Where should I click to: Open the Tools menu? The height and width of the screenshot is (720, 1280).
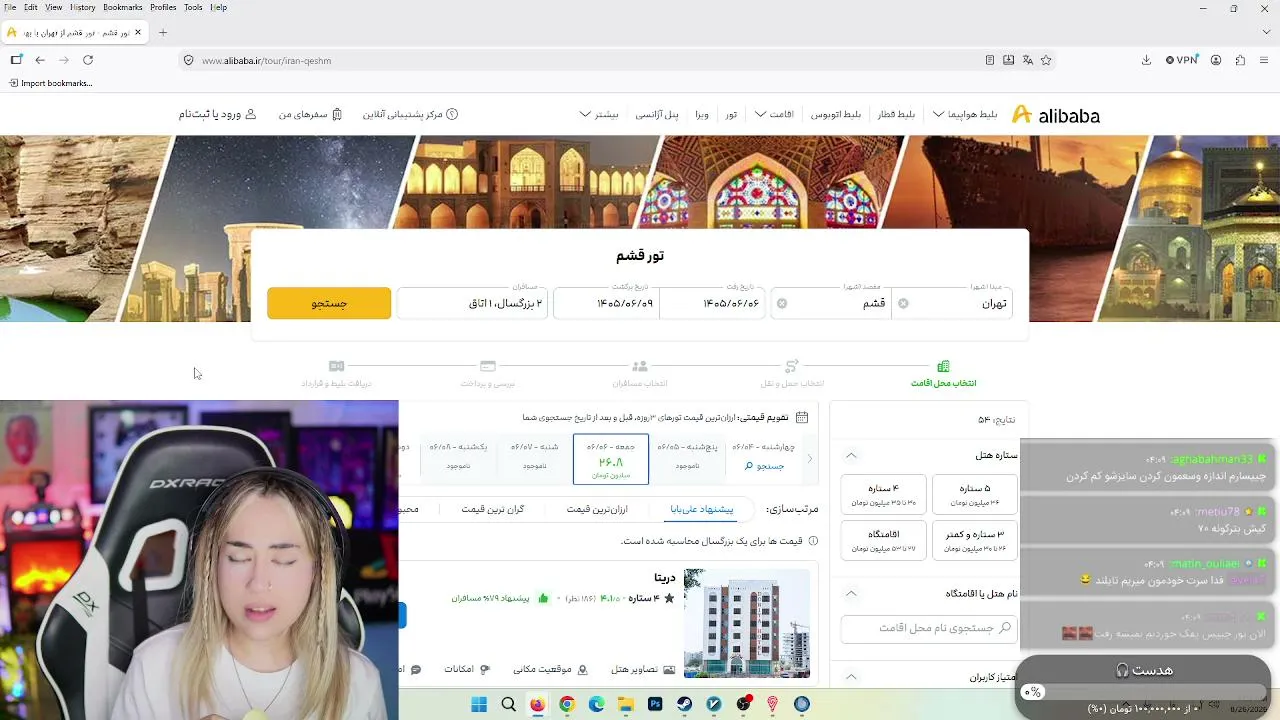tap(193, 7)
